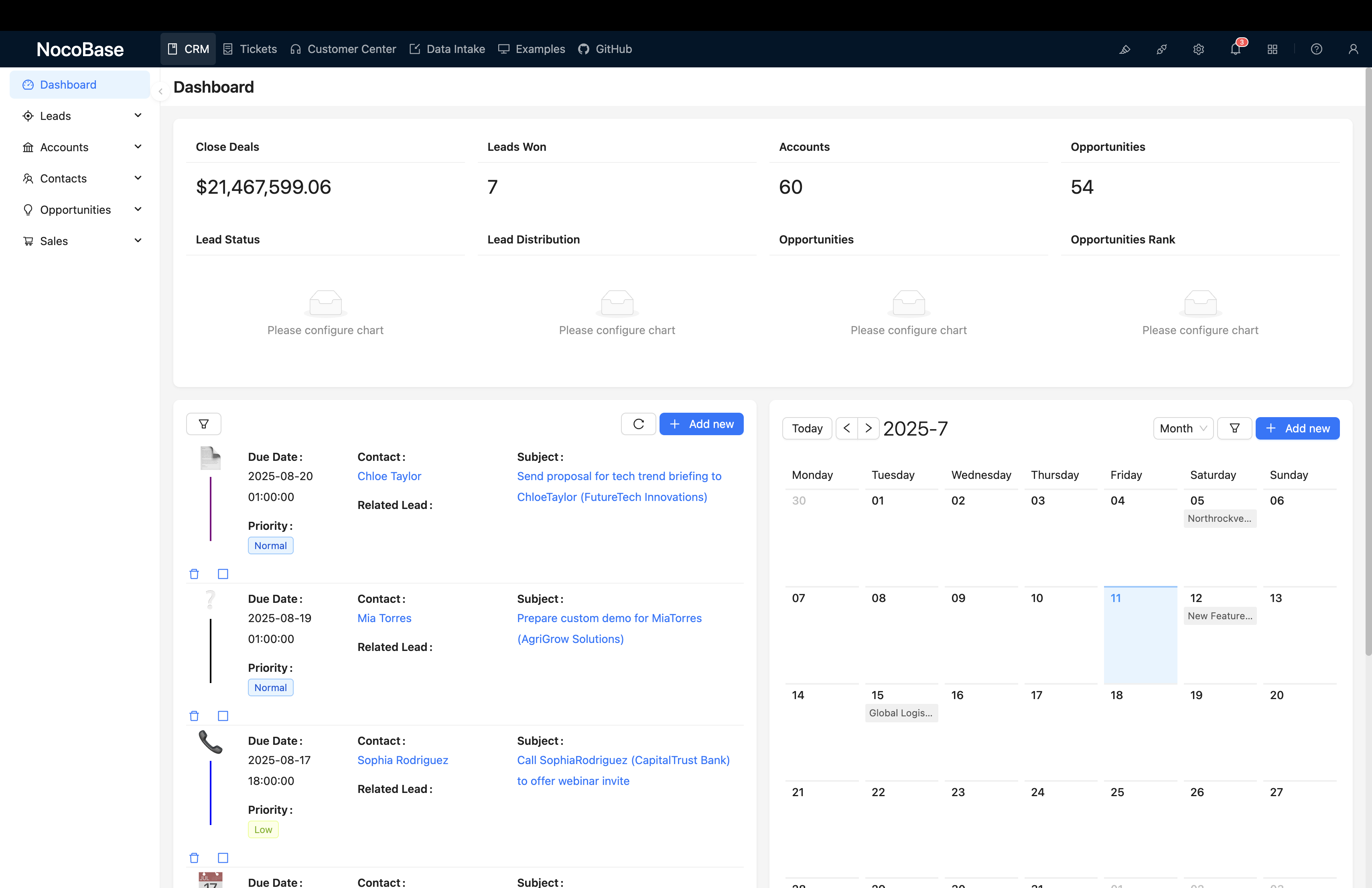Screen dimensions: 1372x888
Task: Click the phone icon of Sophia Rodriguez activity
Action: [210, 742]
